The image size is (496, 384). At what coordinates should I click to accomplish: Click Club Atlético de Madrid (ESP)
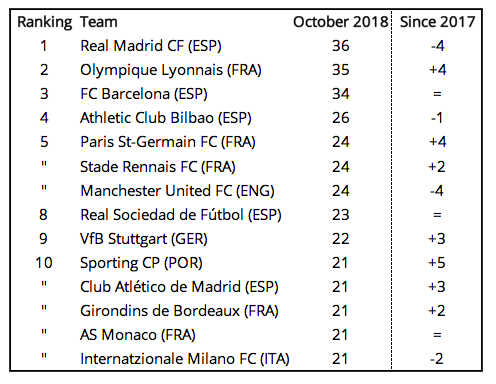pyautogui.click(x=179, y=287)
